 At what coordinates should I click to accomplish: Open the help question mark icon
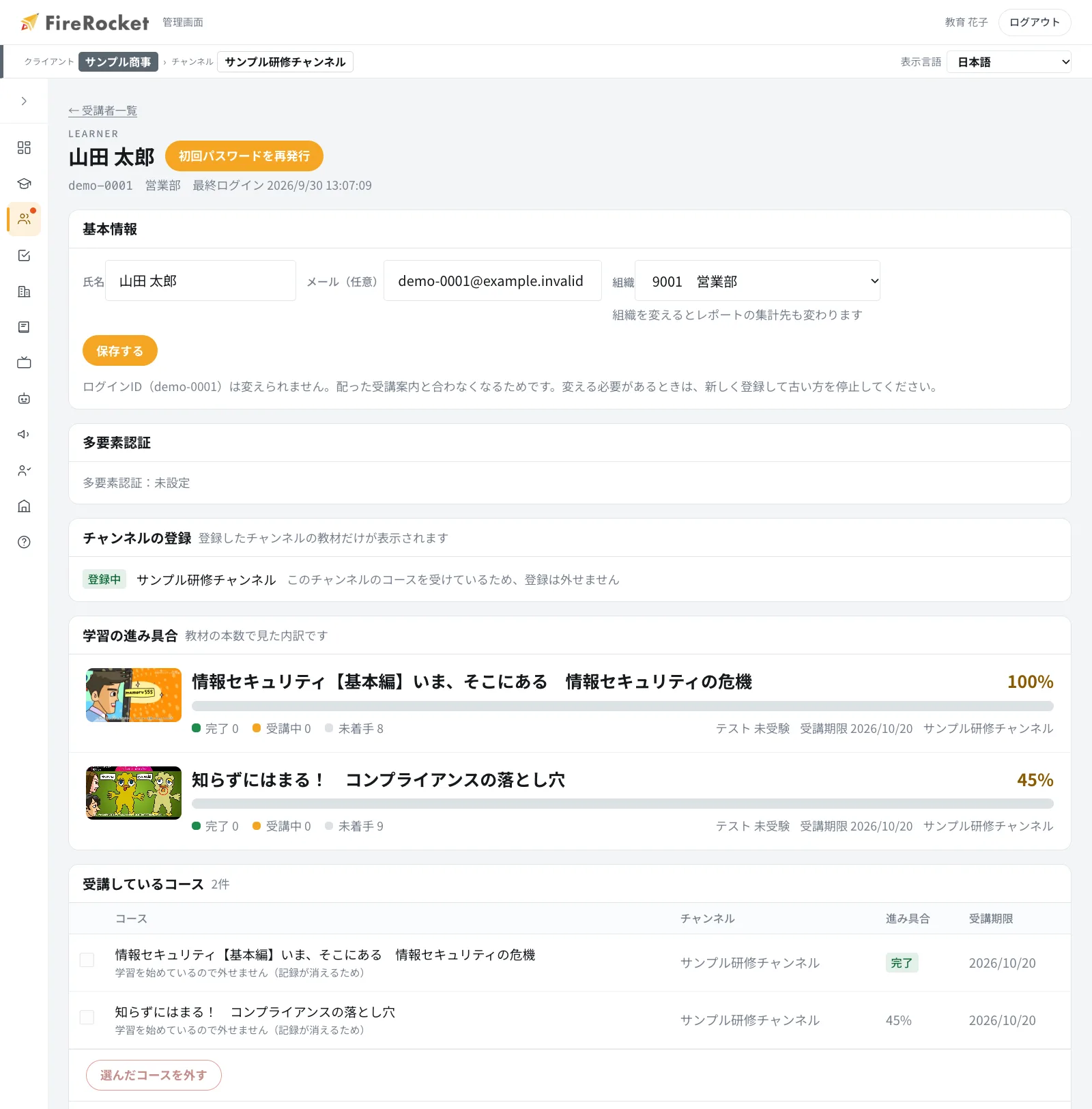tap(24, 542)
